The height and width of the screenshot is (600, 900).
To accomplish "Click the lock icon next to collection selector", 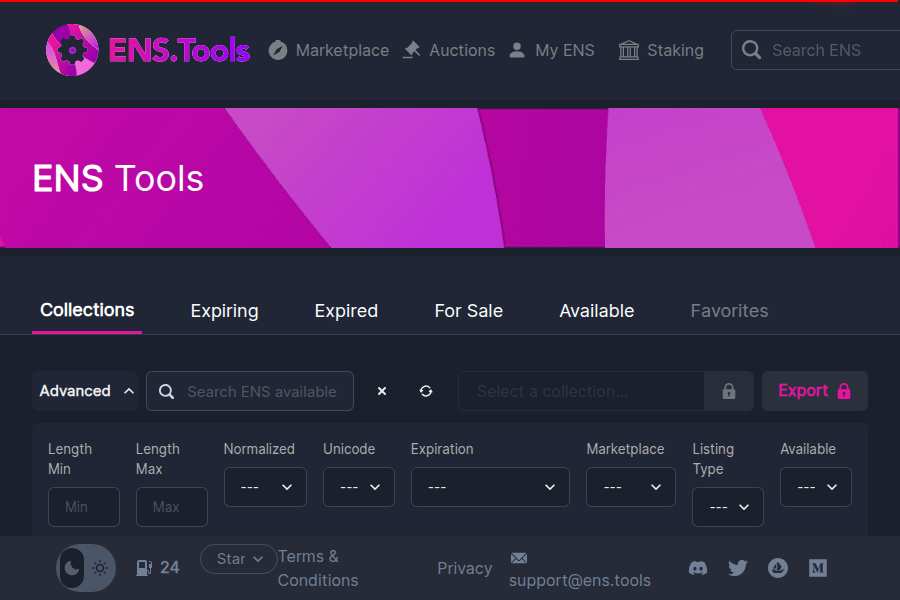I will point(729,391).
